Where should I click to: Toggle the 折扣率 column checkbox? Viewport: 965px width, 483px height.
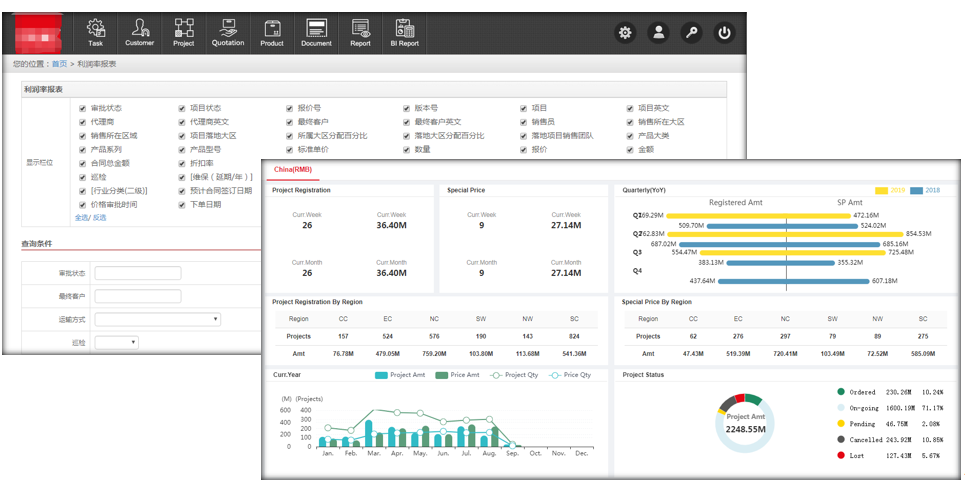[182, 164]
